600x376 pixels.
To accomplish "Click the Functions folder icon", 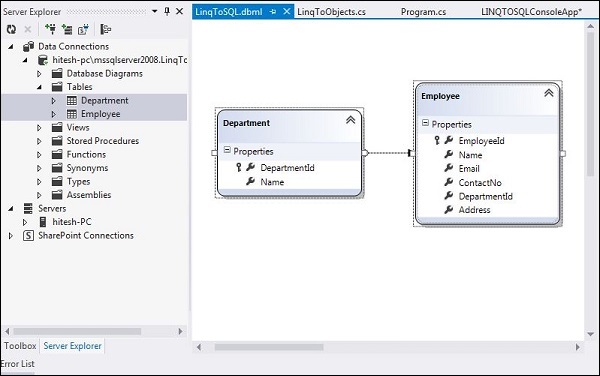I will click(x=57, y=155).
